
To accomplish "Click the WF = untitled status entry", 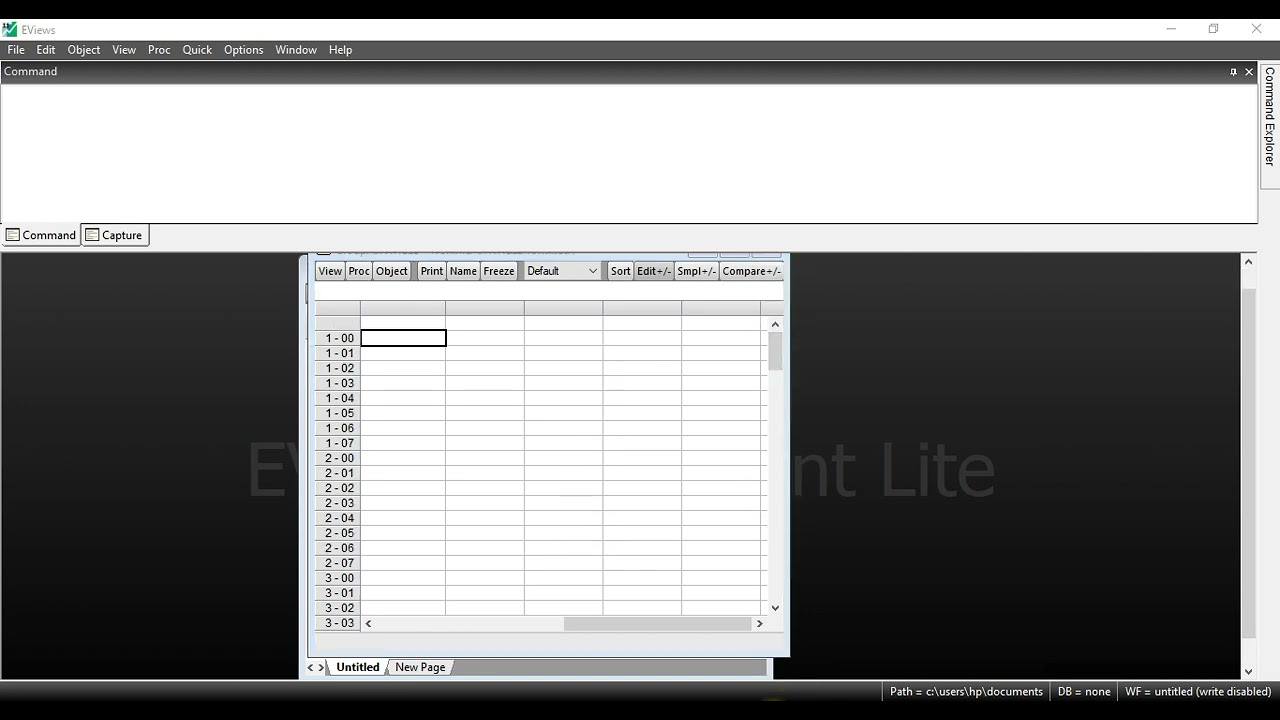I will (1198, 692).
